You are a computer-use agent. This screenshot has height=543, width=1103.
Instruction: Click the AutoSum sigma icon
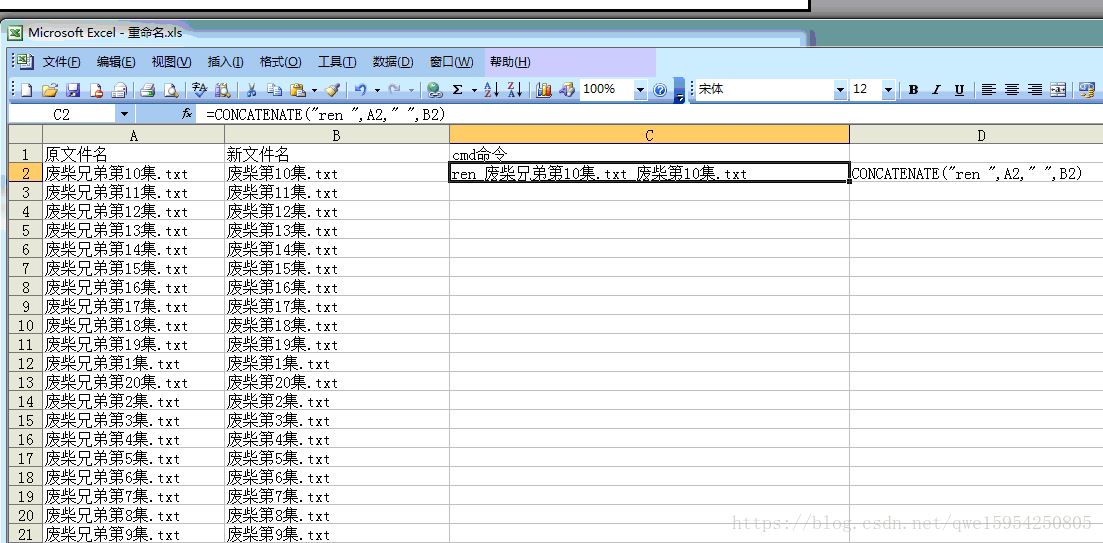click(x=458, y=90)
